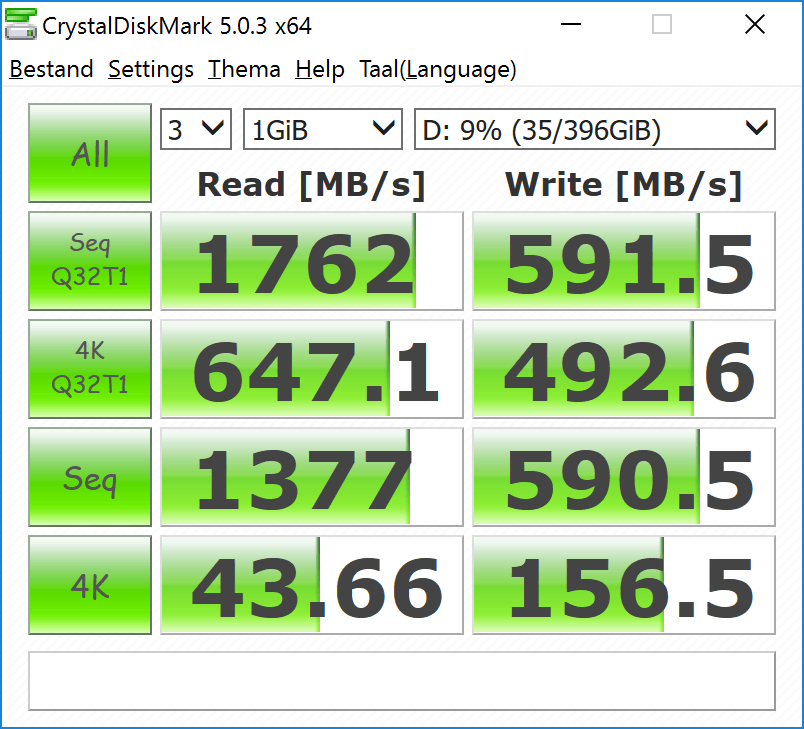Expand the D: 9% drive selection dropdown
Screen dimensions: 804x729
[x=595, y=129]
